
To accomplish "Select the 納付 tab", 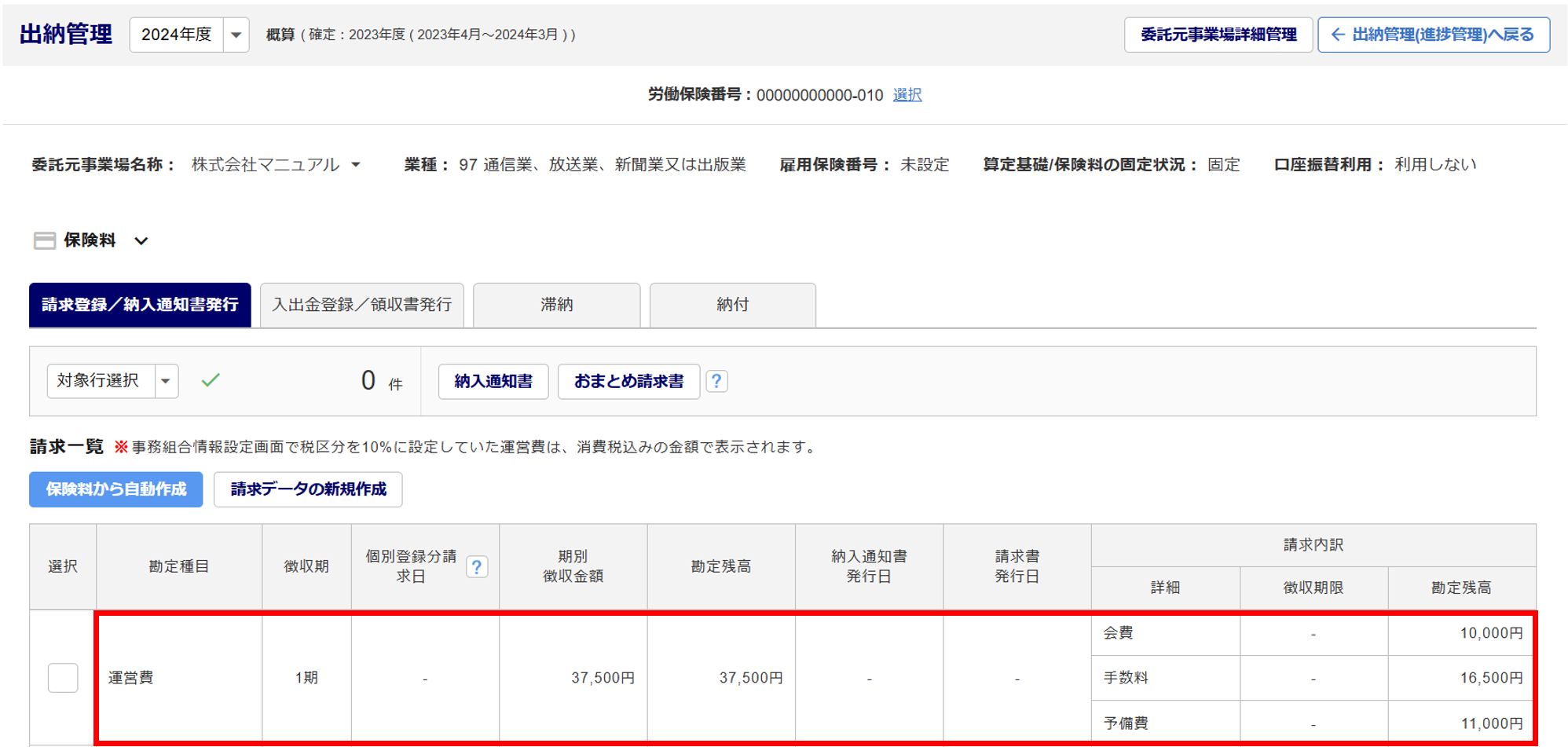I will 732,305.
